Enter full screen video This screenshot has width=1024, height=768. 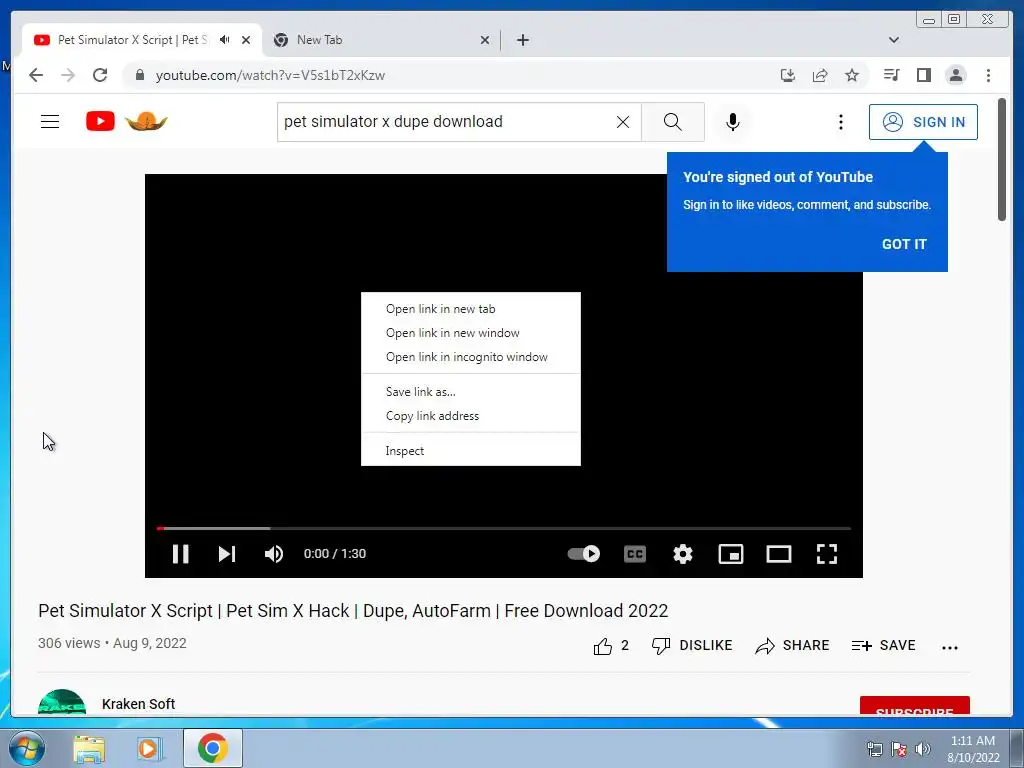(x=827, y=554)
